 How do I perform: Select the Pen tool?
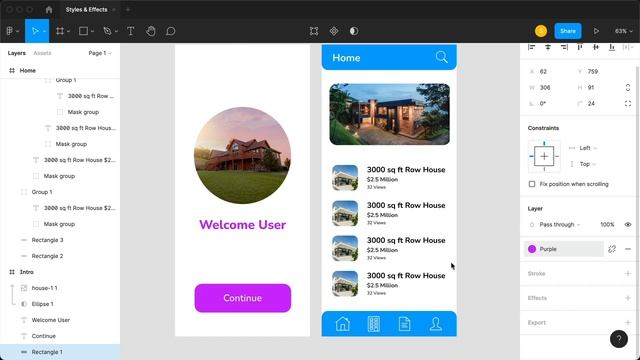point(107,31)
